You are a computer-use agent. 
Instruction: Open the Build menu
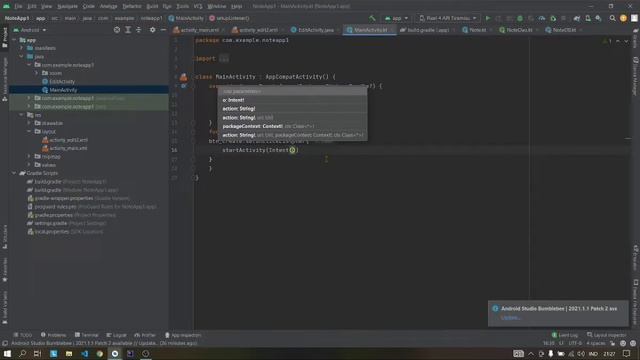point(152,6)
